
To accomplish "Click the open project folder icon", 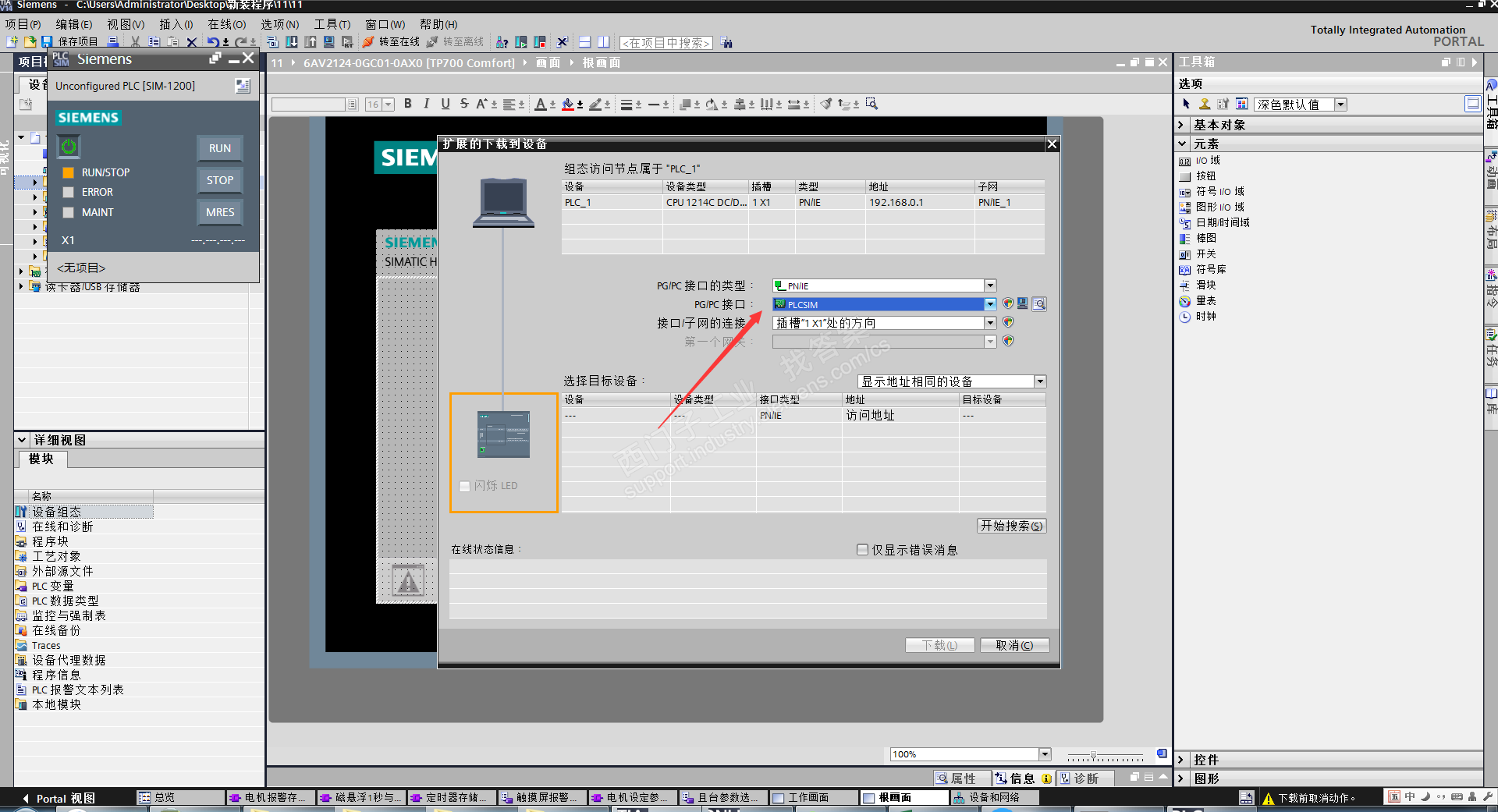I will click(x=30, y=41).
